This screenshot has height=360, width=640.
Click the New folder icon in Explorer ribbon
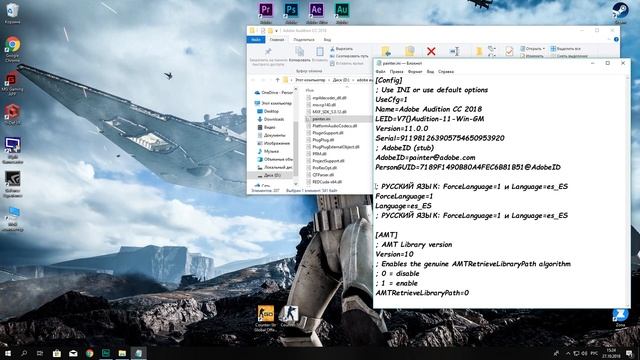pyautogui.click(x=479, y=51)
